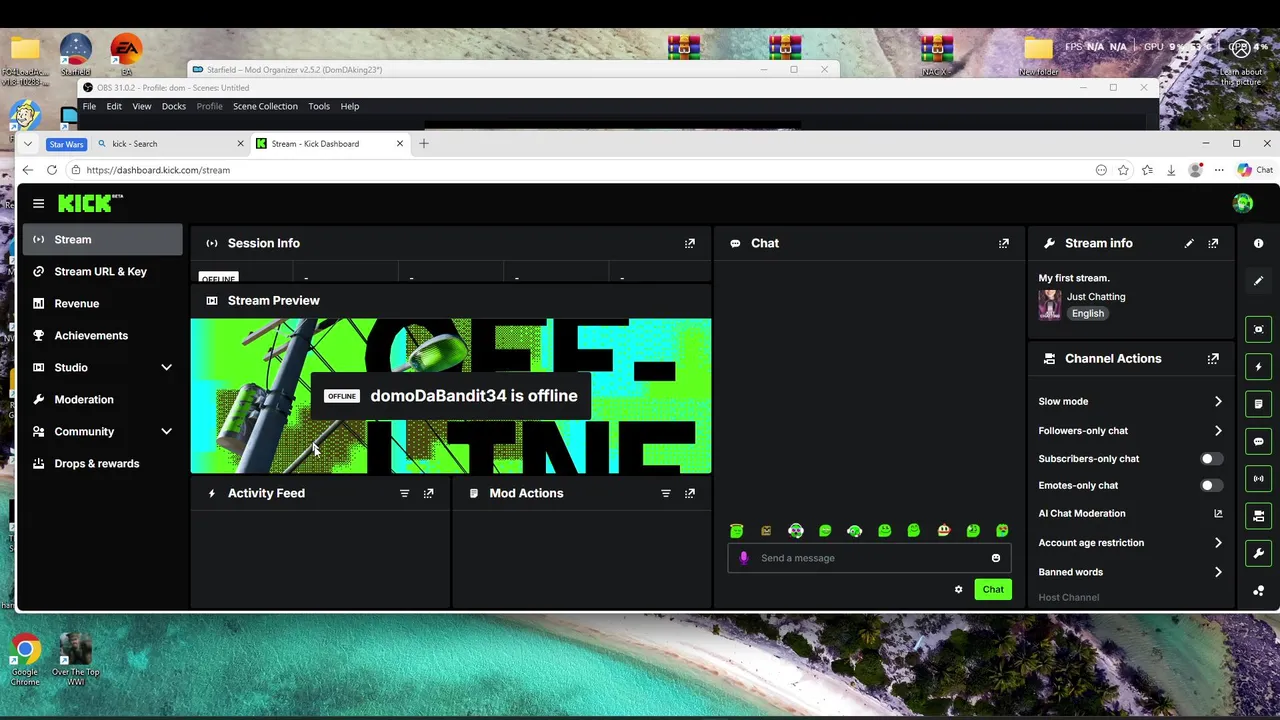Open AI Chat Moderation external link
Viewport: 1280px width, 720px height.
tap(1218, 514)
